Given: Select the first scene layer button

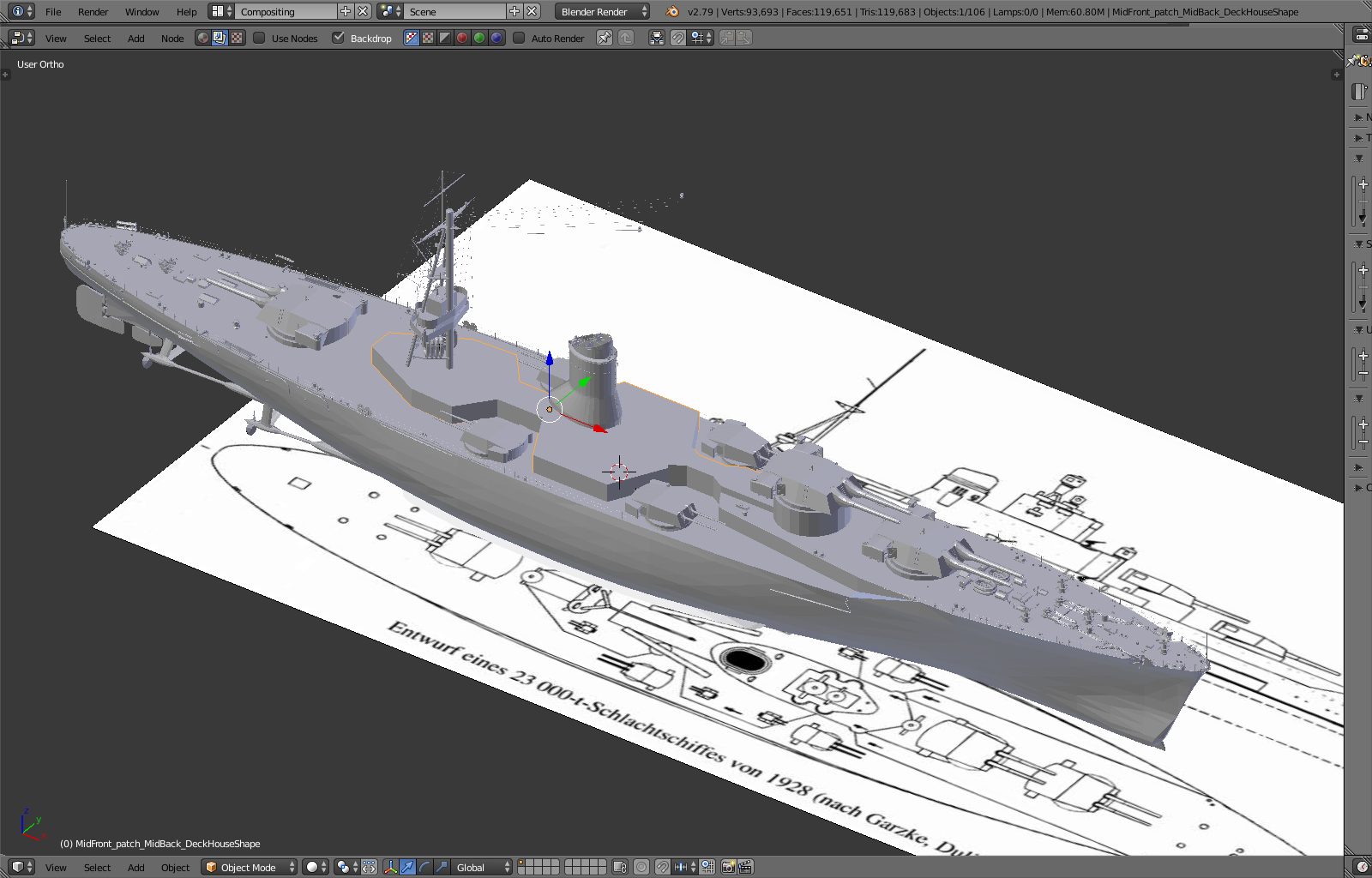Looking at the screenshot, I should click(x=521, y=863).
